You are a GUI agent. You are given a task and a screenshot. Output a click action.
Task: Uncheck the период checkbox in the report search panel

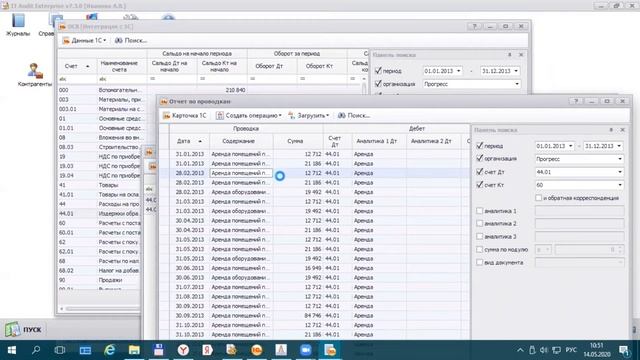point(480,145)
